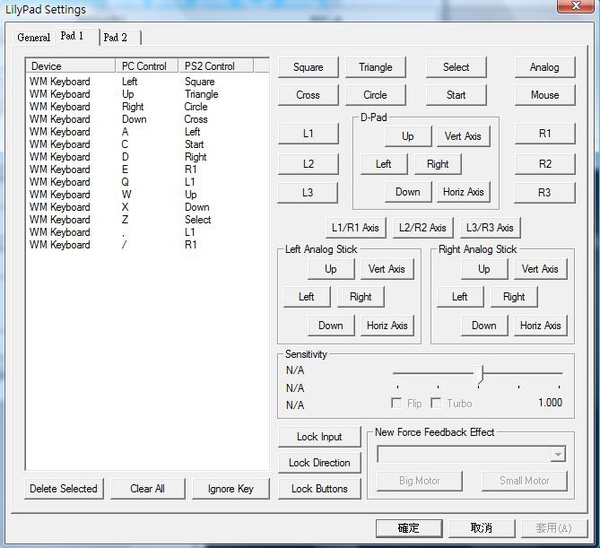Screen dimensions: 600x548
Task: Click D-Pad Left button
Action: pyautogui.click(x=384, y=164)
